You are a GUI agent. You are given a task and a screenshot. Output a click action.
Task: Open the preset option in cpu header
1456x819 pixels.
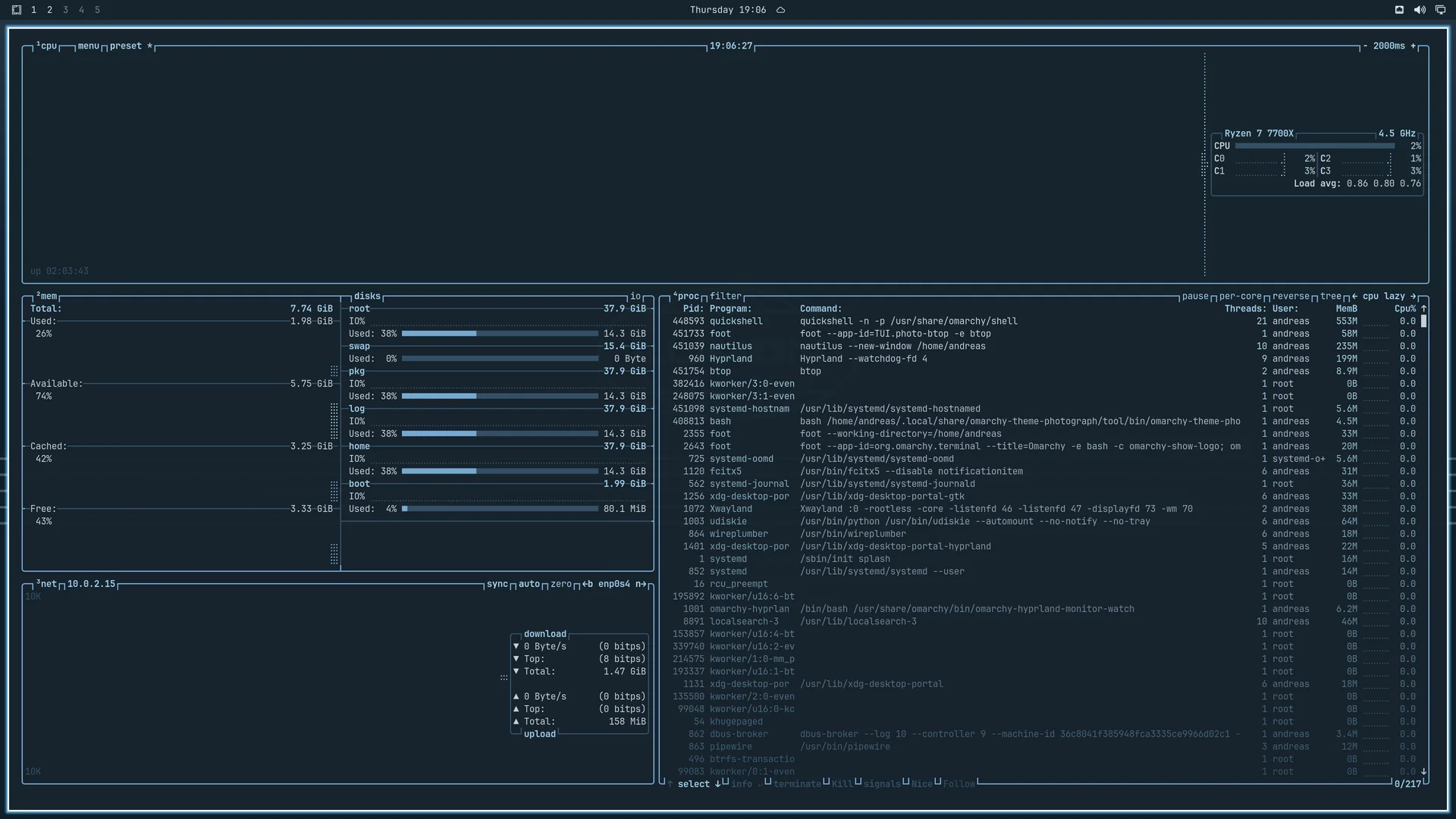click(x=126, y=46)
